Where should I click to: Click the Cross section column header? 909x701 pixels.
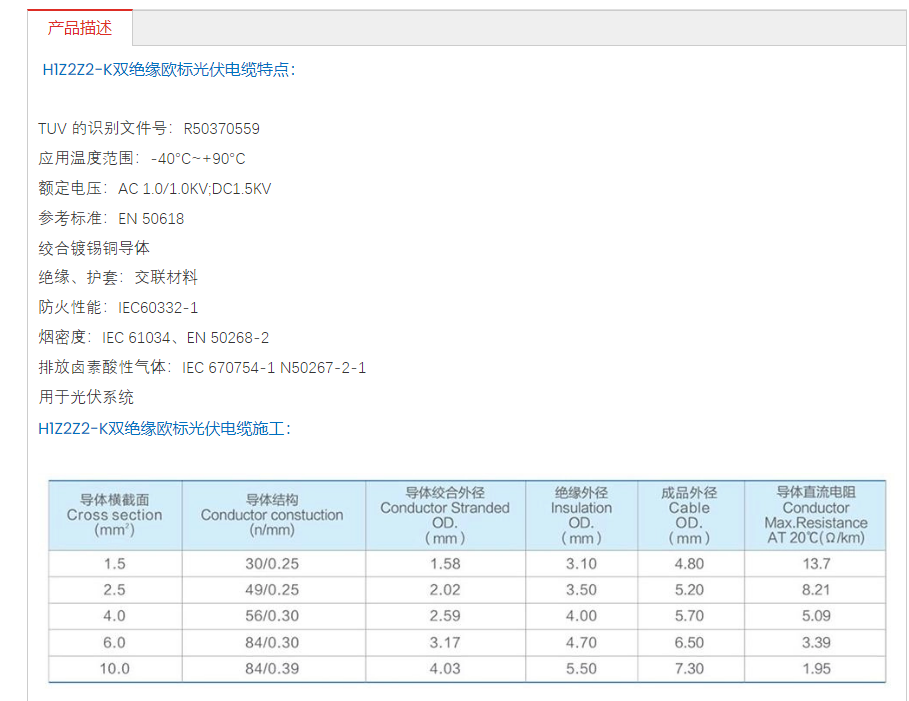(x=114, y=515)
